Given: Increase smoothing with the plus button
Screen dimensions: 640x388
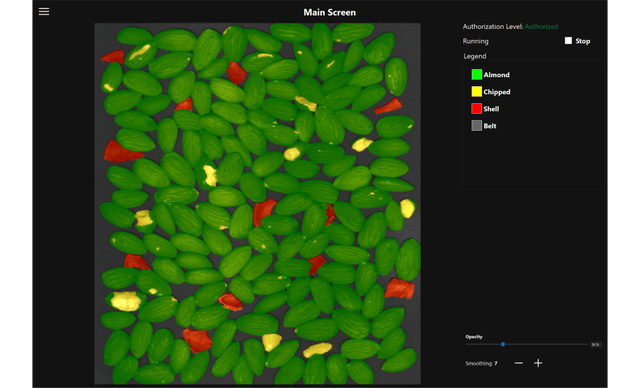Looking at the screenshot, I should click(538, 363).
